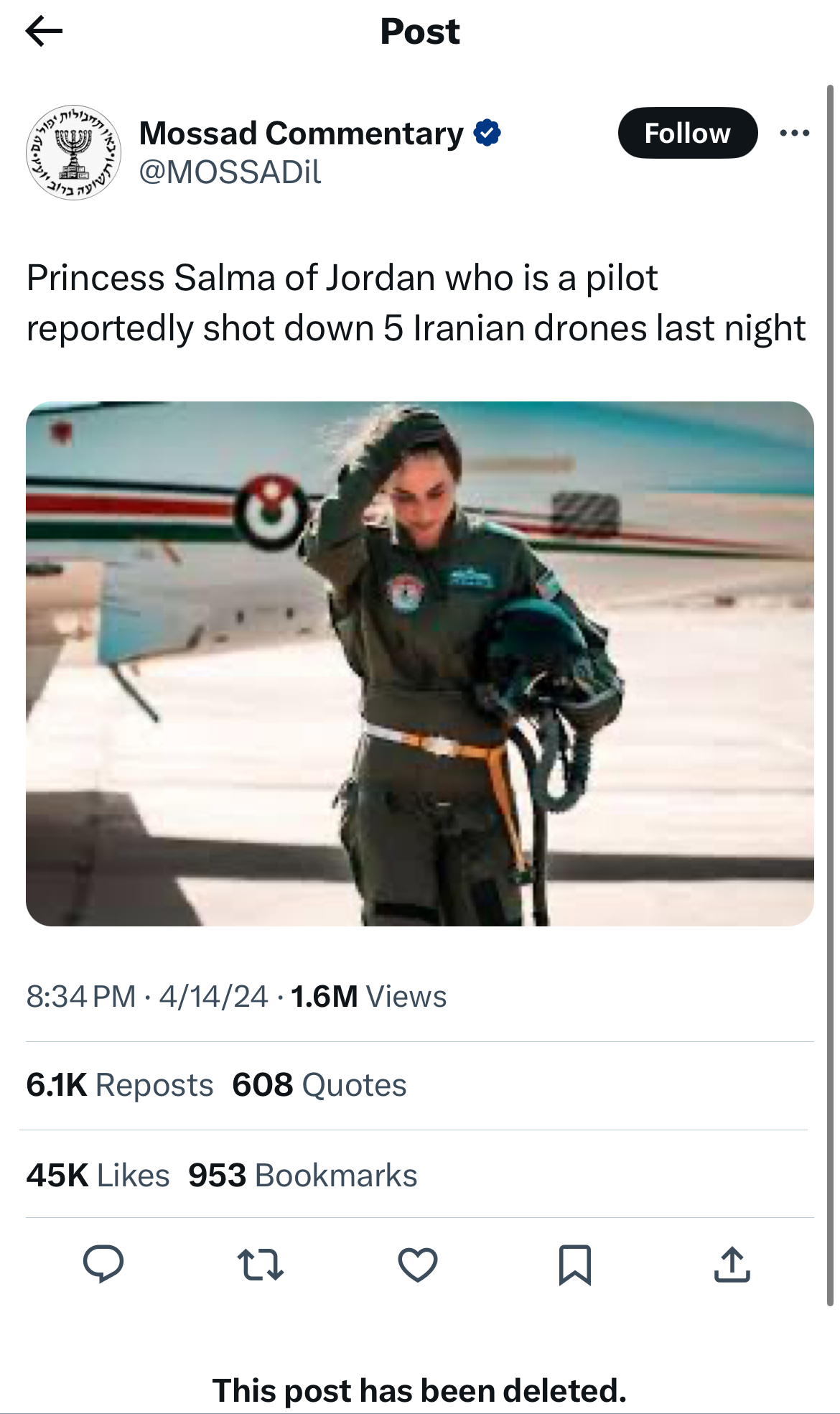The image size is (840, 1414).
Task: Share the post via share icon
Action: [732, 1264]
